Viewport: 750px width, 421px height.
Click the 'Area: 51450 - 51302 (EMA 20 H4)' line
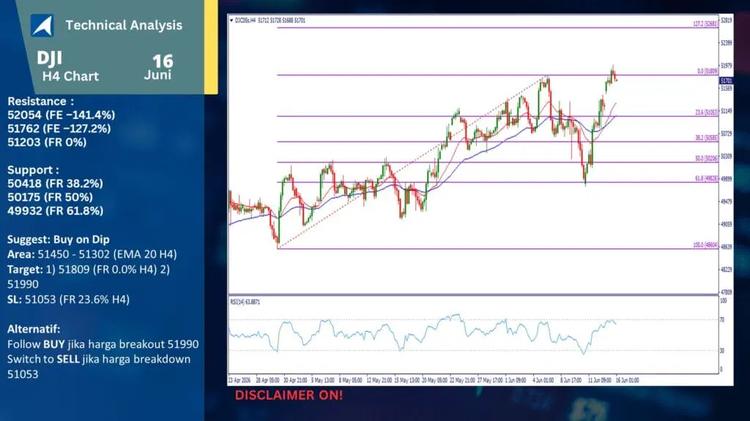click(x=92, y=254)
